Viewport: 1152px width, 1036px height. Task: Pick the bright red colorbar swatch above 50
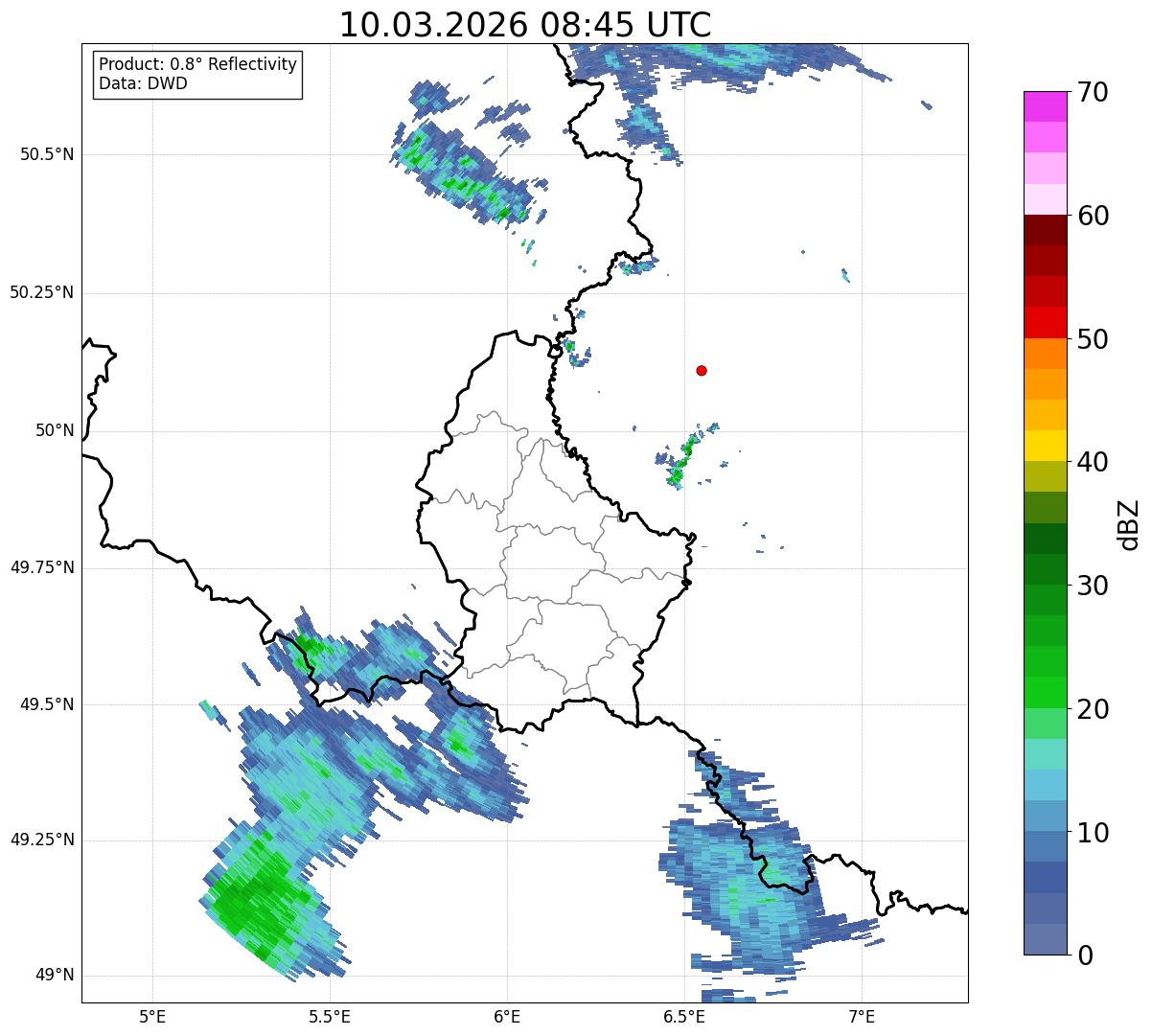[x=1046, y=322]
